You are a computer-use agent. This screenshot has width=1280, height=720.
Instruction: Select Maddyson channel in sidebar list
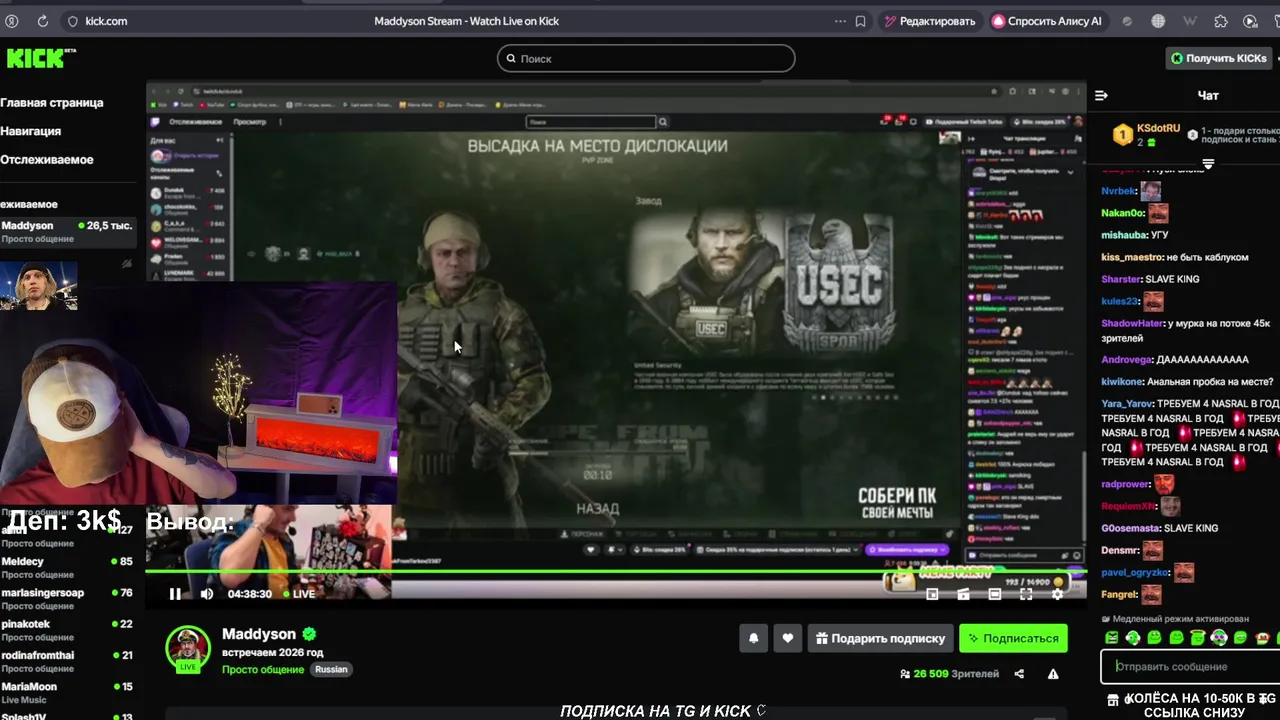click(68, 231)
